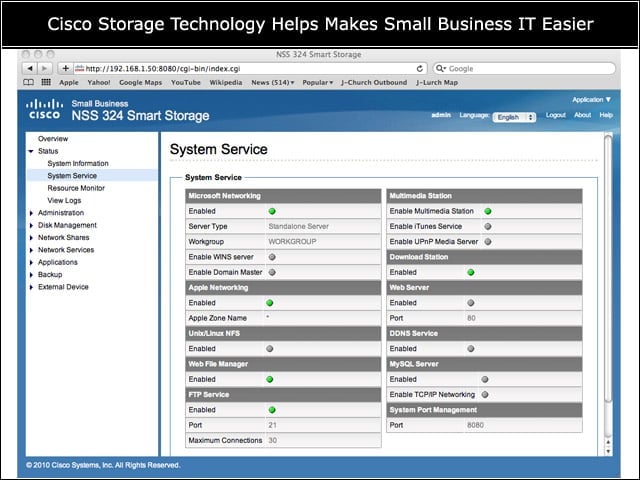The image size is (640, 480).
Task: Click Web Server Enabled gray indicator
Action: [x=471, y=303]
